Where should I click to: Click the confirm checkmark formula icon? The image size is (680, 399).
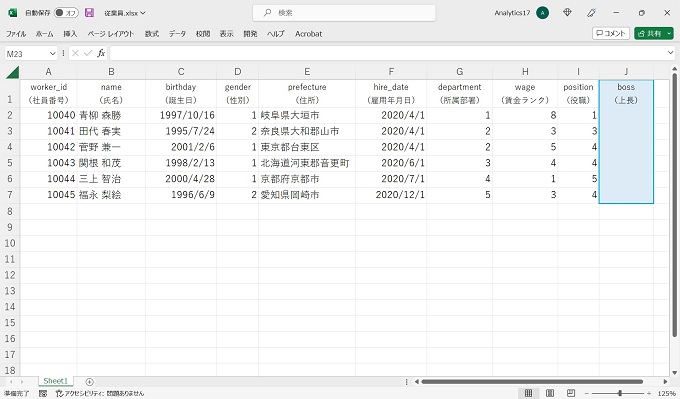point(88,53)
